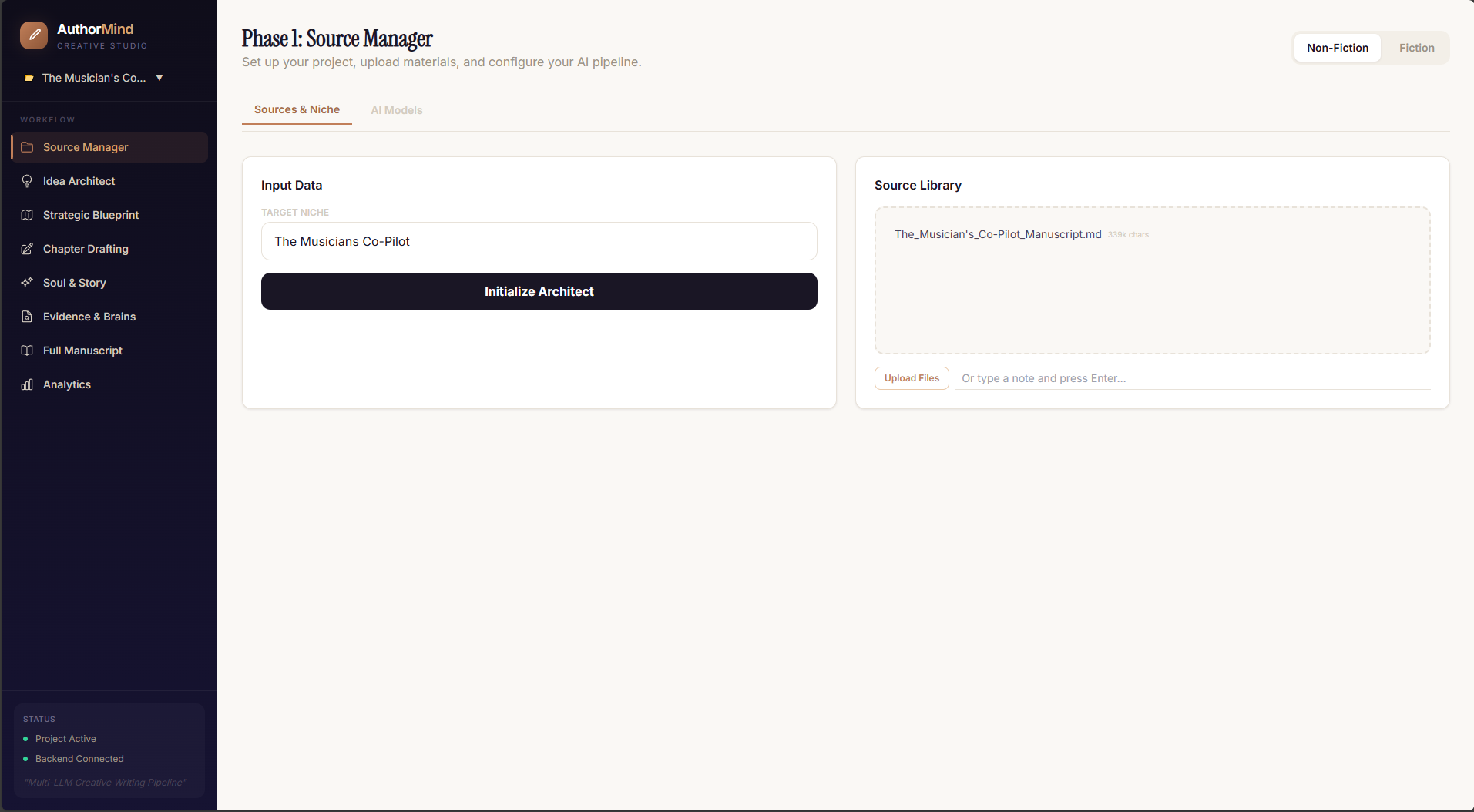Switch mode to Fiction
Viewport: 1474px width, 812px height.
tap(1416, 48)
